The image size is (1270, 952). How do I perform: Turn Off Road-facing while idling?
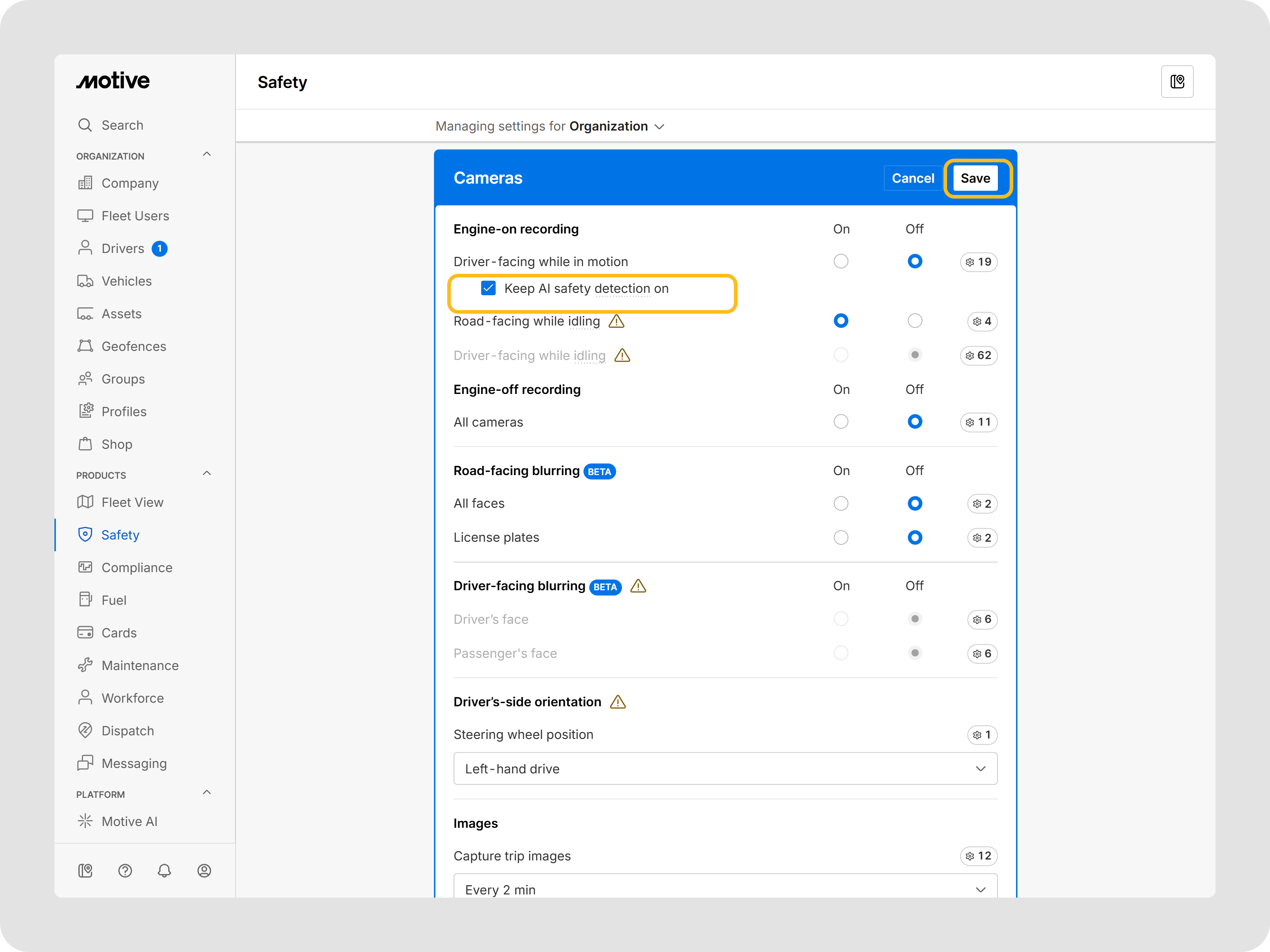pyautogui.click(x=914, y=321)
